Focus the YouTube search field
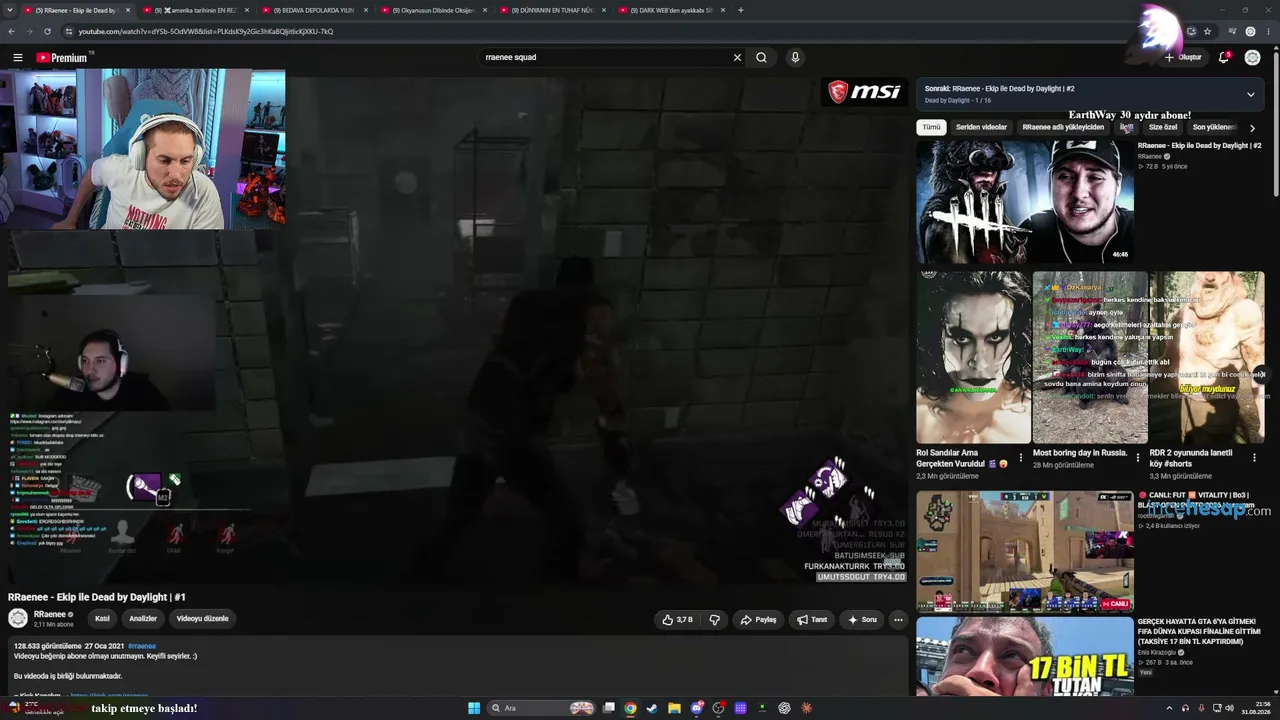Image resolution: width=1280 pixels, height=720 pixels. (x=605, y=58)
